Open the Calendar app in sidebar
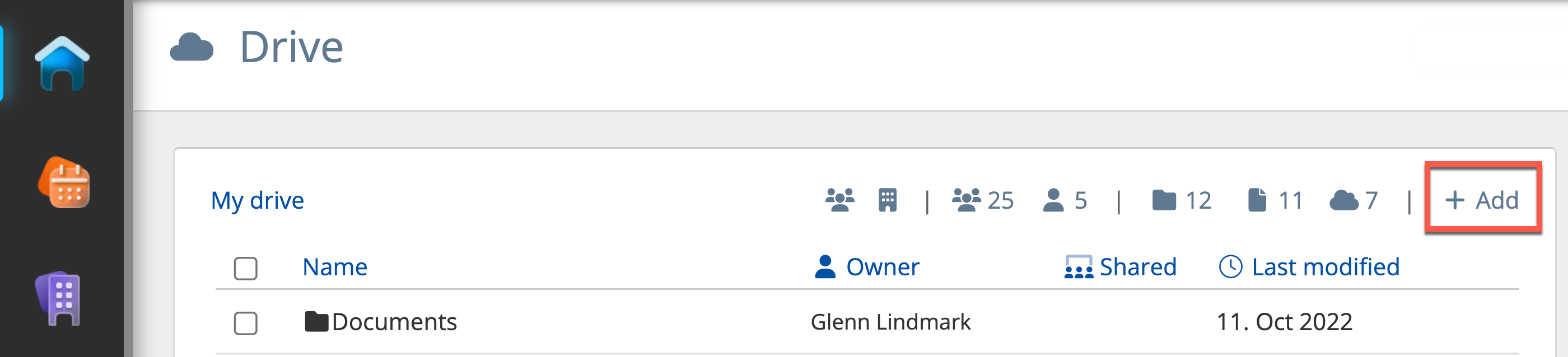 point(64,182)
